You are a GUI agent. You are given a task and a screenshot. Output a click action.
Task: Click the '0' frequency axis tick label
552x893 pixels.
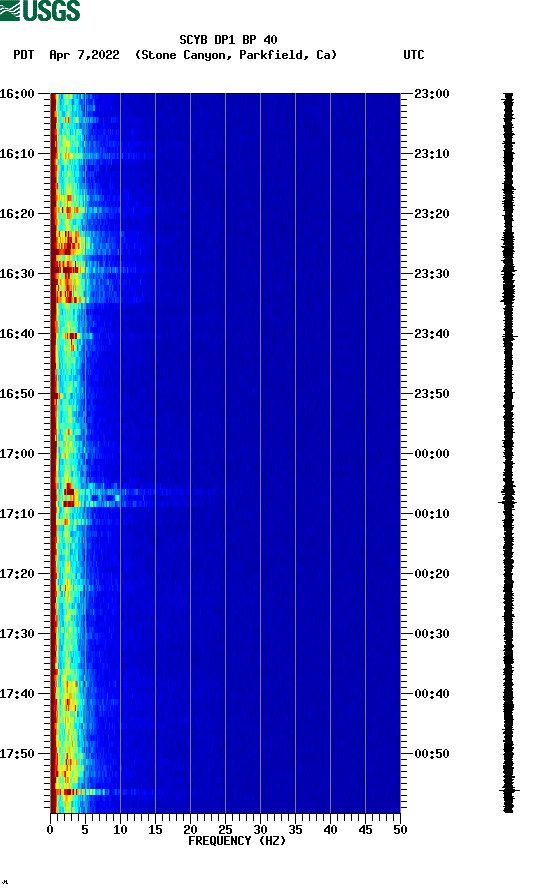click(x=50, y=830)
